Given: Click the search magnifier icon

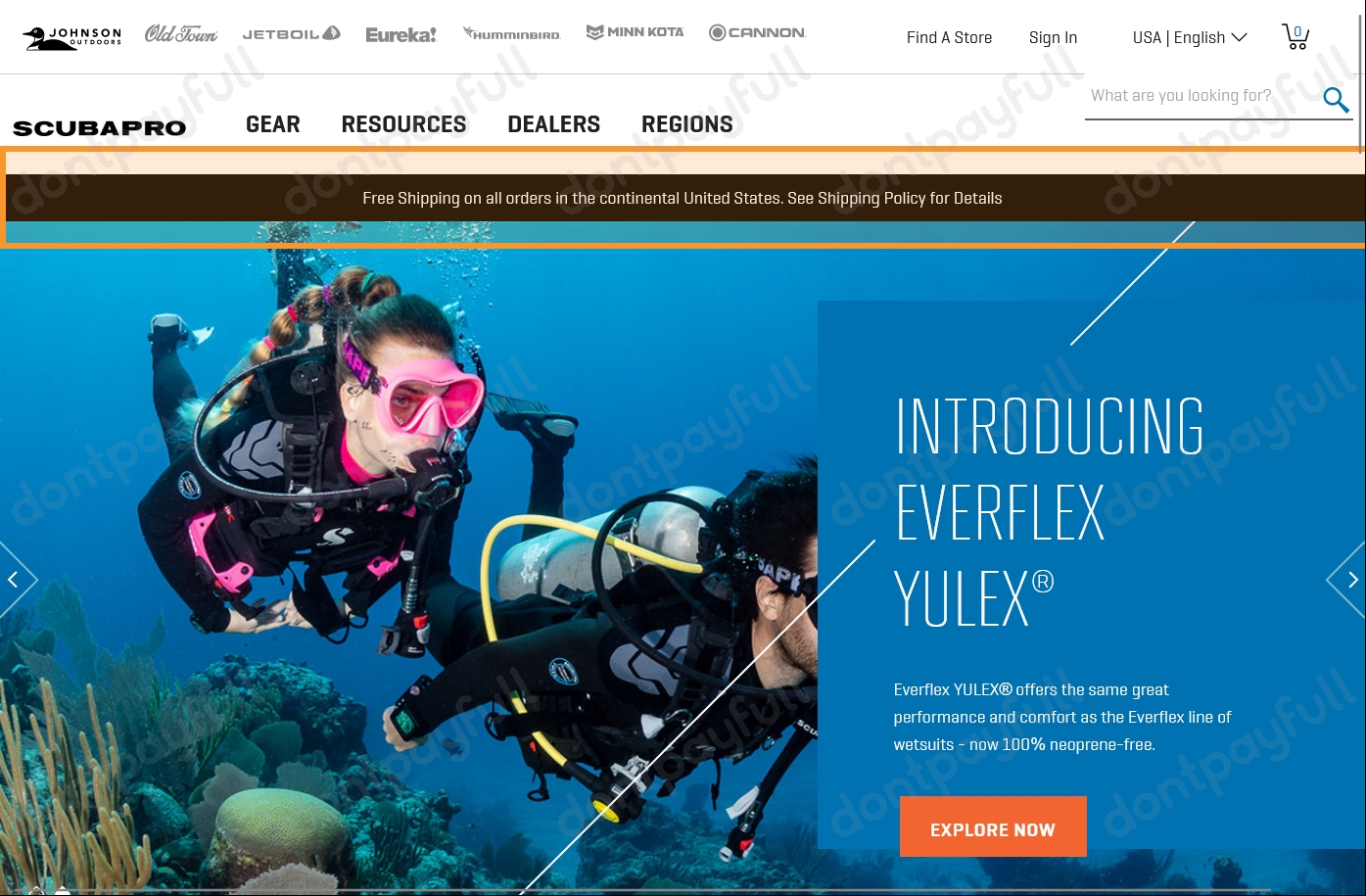Looking at the screenshot, I should click(1336, 100).
